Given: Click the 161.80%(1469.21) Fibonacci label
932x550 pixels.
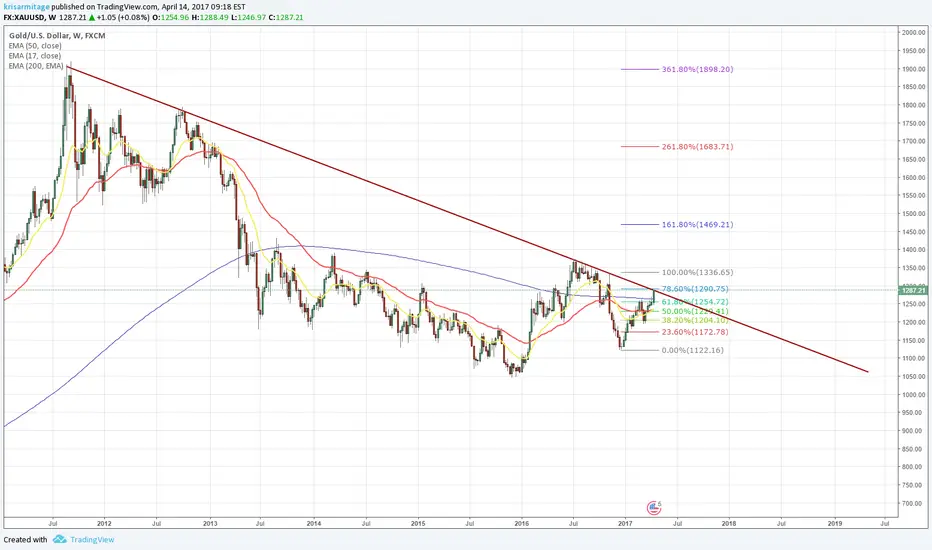Looking at the screenshot, I should 697,225.
